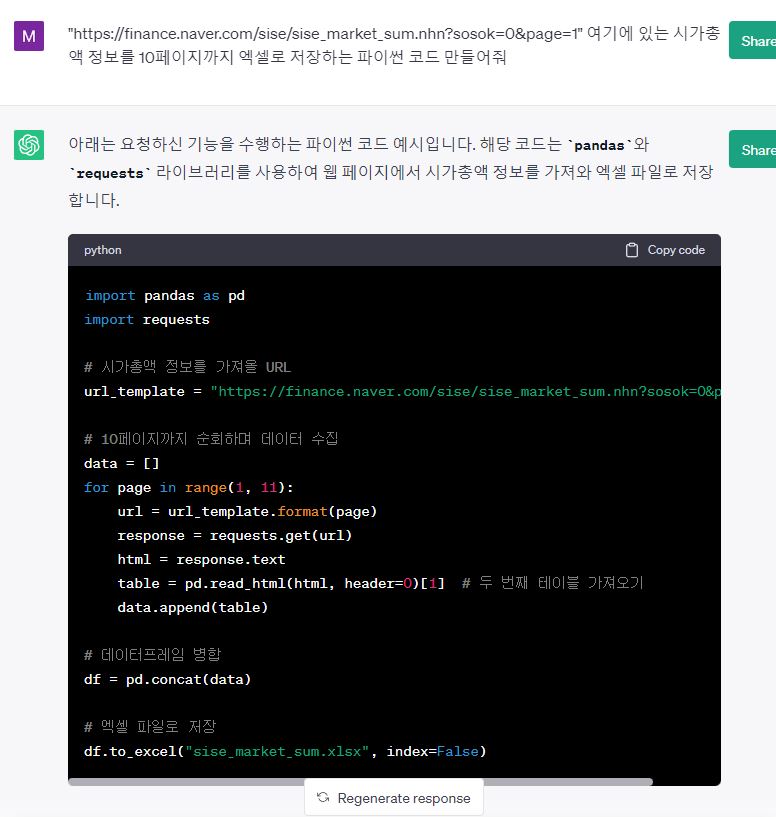Click the '# 시가총액 정보를 가져올 URL' comment
Screen dimensions: 776x817
(x=187, y=367)
